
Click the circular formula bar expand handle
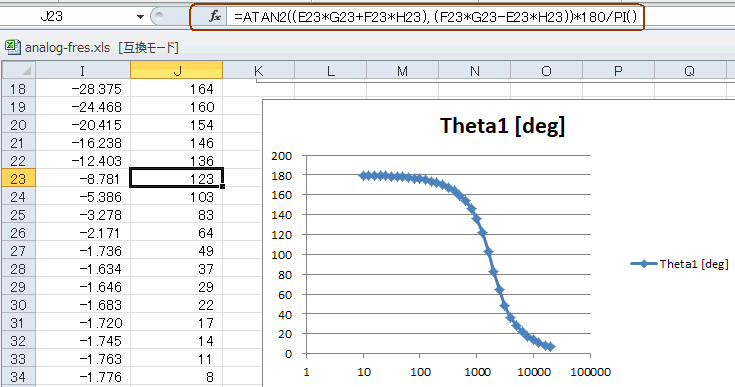[159, 17]
